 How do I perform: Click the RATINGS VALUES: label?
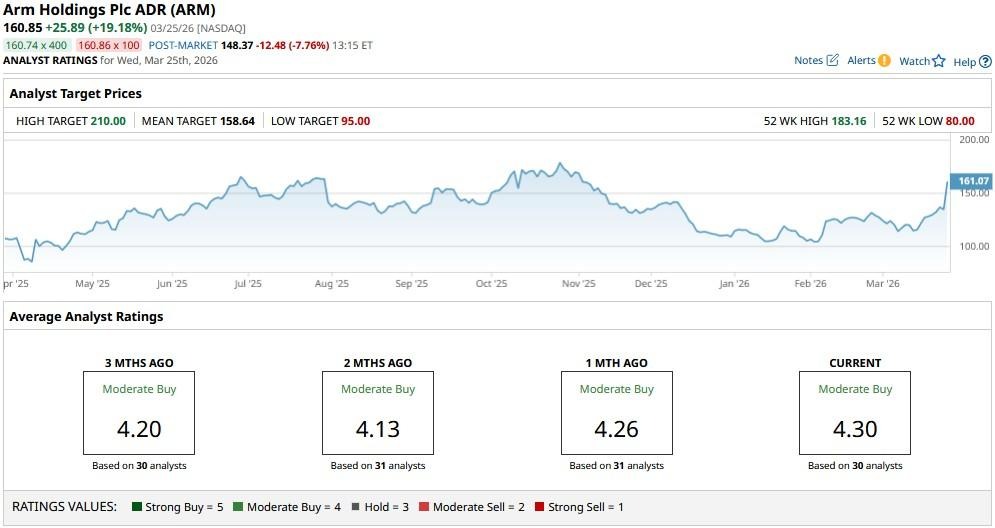coord(65,506)
